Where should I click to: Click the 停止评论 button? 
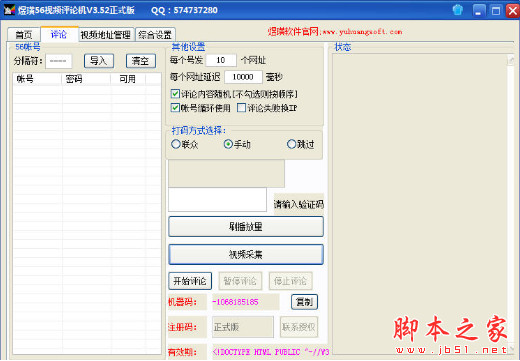click(x=290, y=281)
